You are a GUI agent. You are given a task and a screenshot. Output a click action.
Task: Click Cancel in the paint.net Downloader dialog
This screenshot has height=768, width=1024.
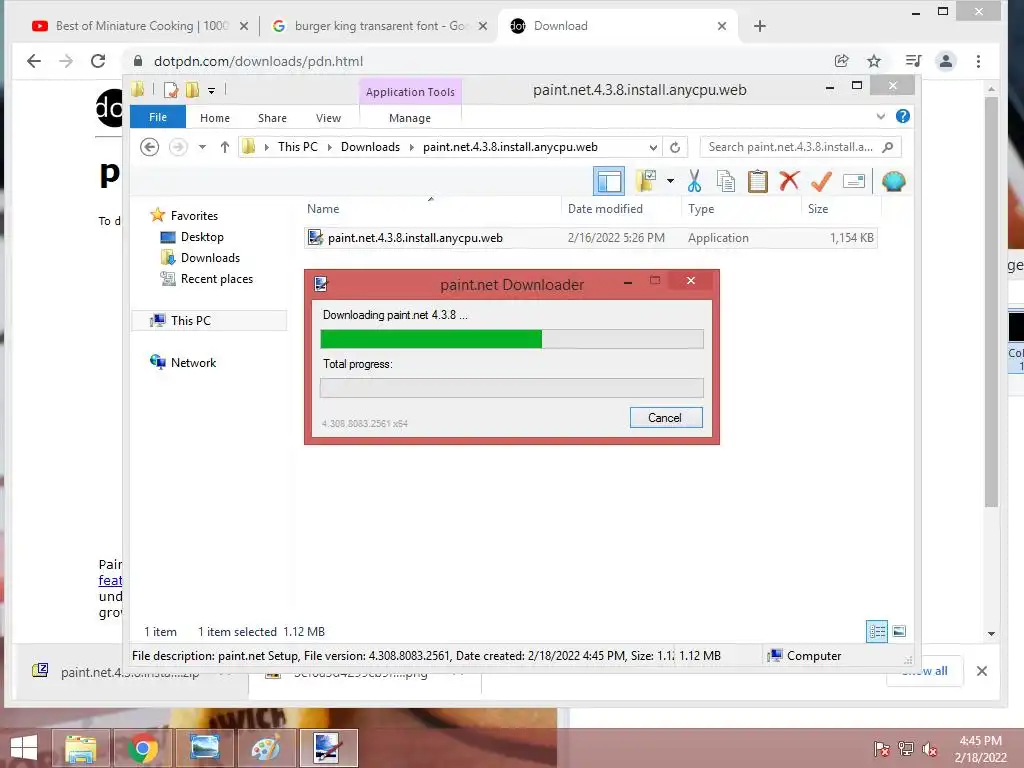[665, 418]
